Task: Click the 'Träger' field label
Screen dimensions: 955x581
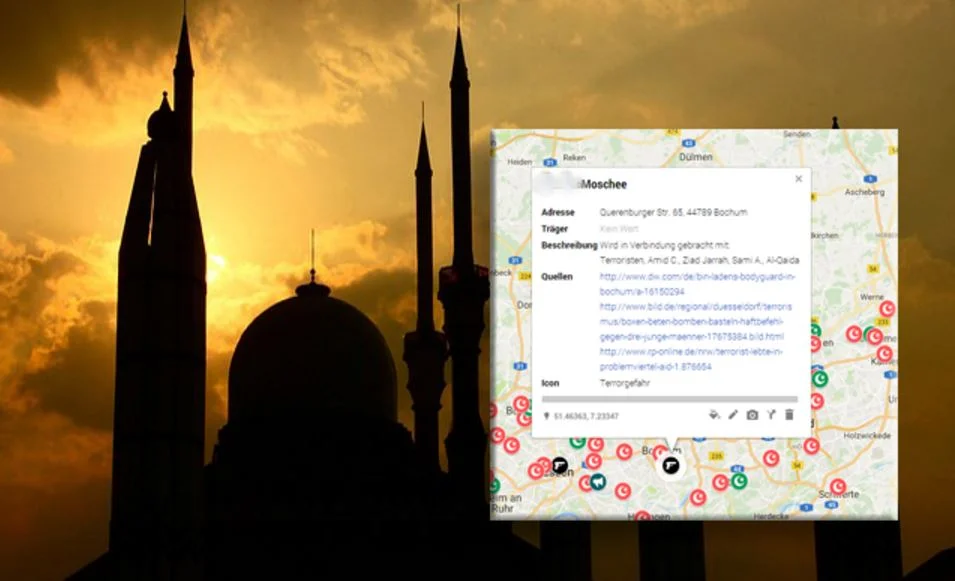Action: click(554, 229)
